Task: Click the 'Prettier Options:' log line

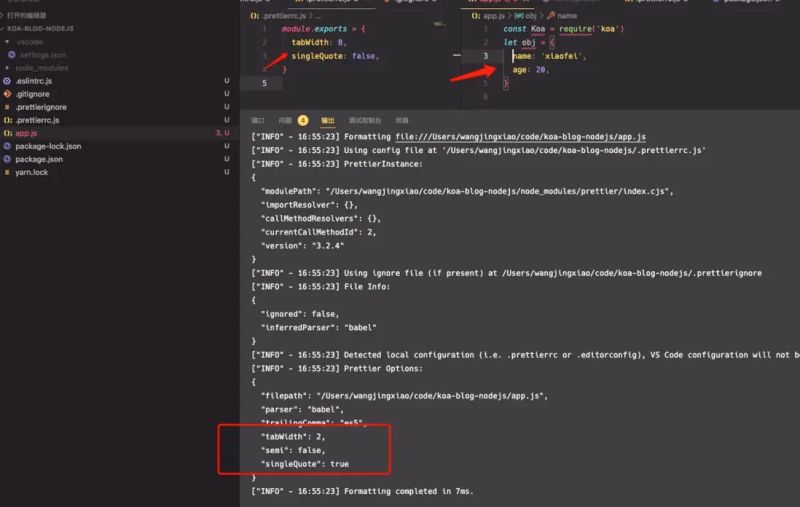Action: [337, 369]
